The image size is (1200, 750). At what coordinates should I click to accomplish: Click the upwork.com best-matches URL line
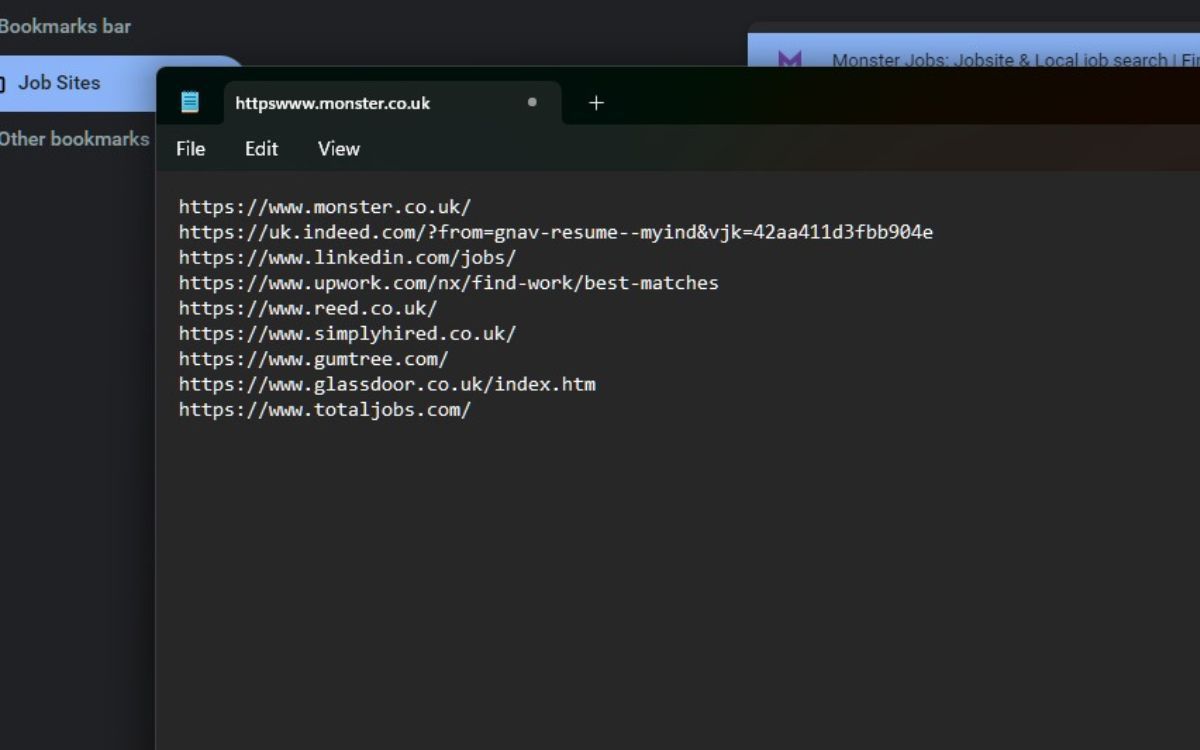(x=449, y=283)
